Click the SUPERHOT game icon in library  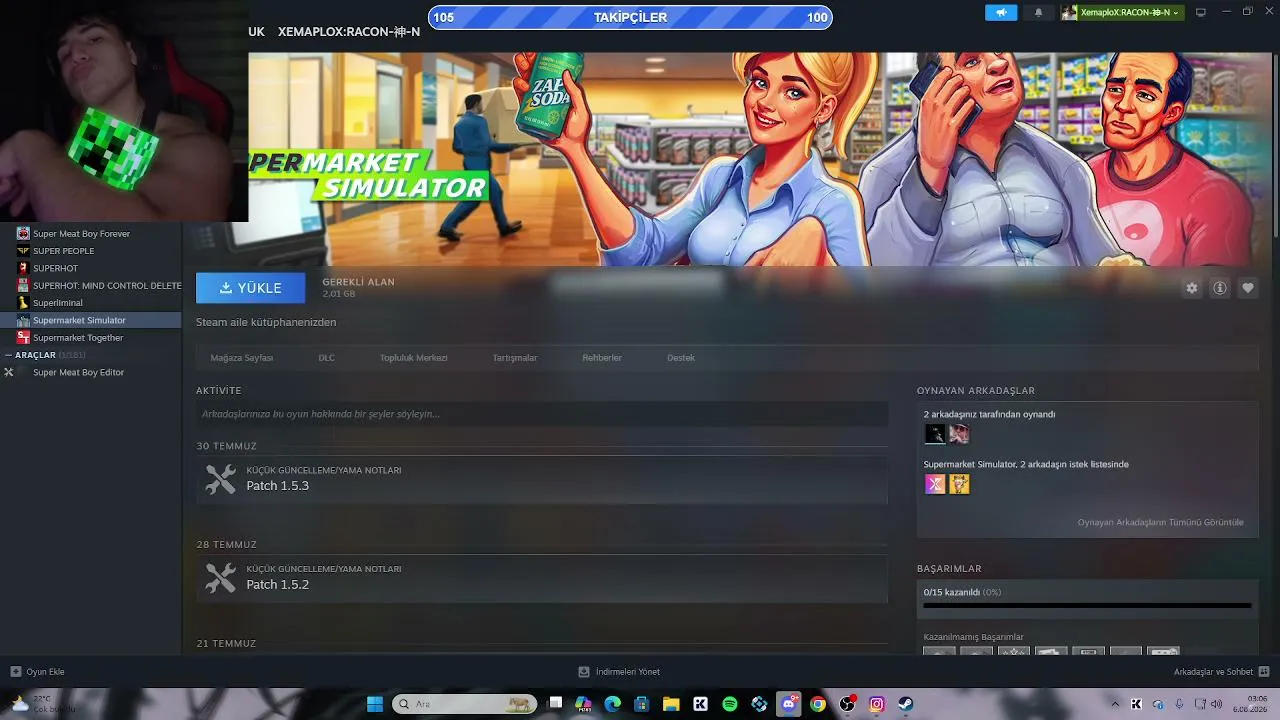23,268
